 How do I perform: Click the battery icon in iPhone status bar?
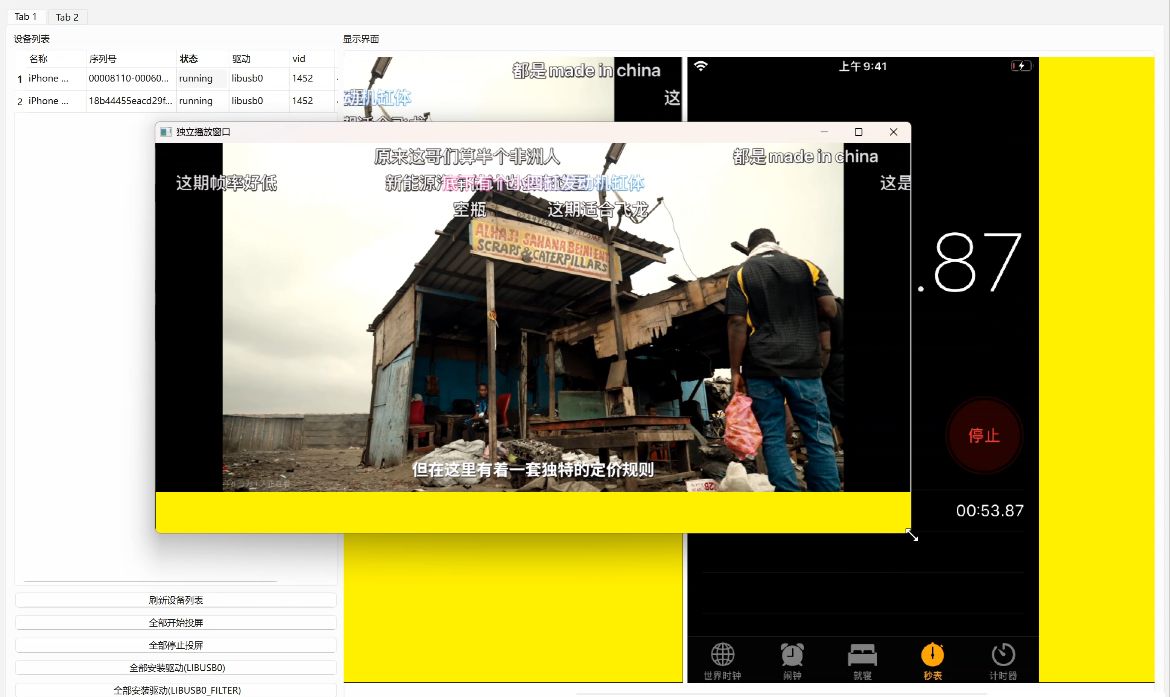pyautogui.click(x=1019, y=65)
